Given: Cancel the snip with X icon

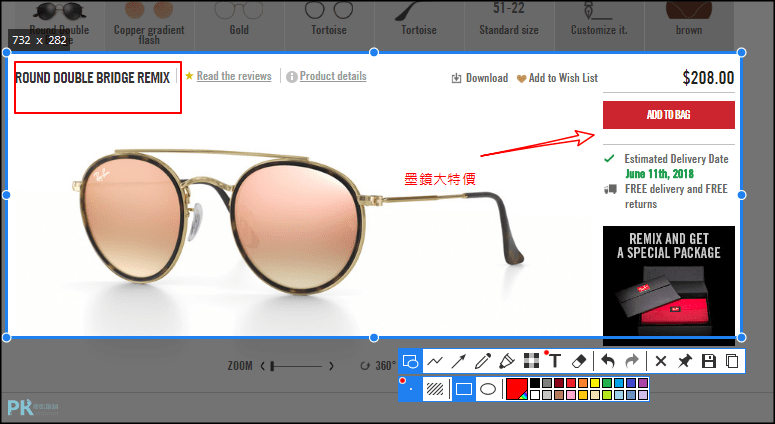Looking at the screenshot, I should pyautogui.click(x=661, y=361).
